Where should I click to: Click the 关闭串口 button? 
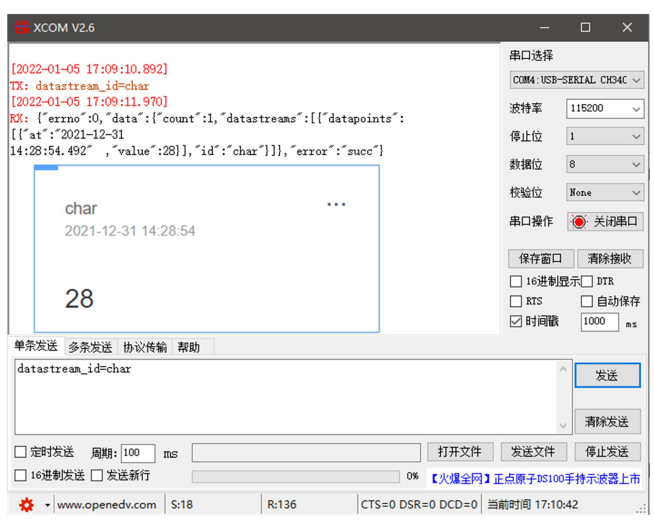coord(605,221)
